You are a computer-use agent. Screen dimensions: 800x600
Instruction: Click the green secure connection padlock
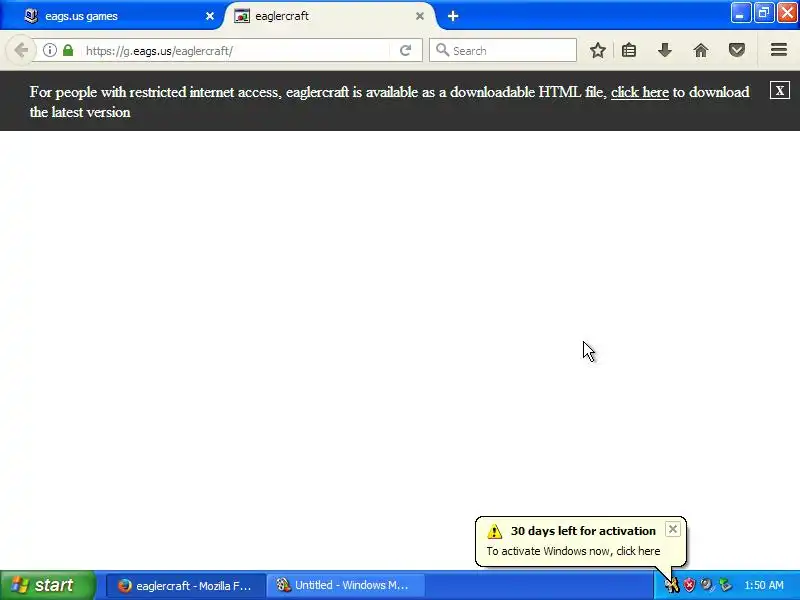[x=68, y=51]
